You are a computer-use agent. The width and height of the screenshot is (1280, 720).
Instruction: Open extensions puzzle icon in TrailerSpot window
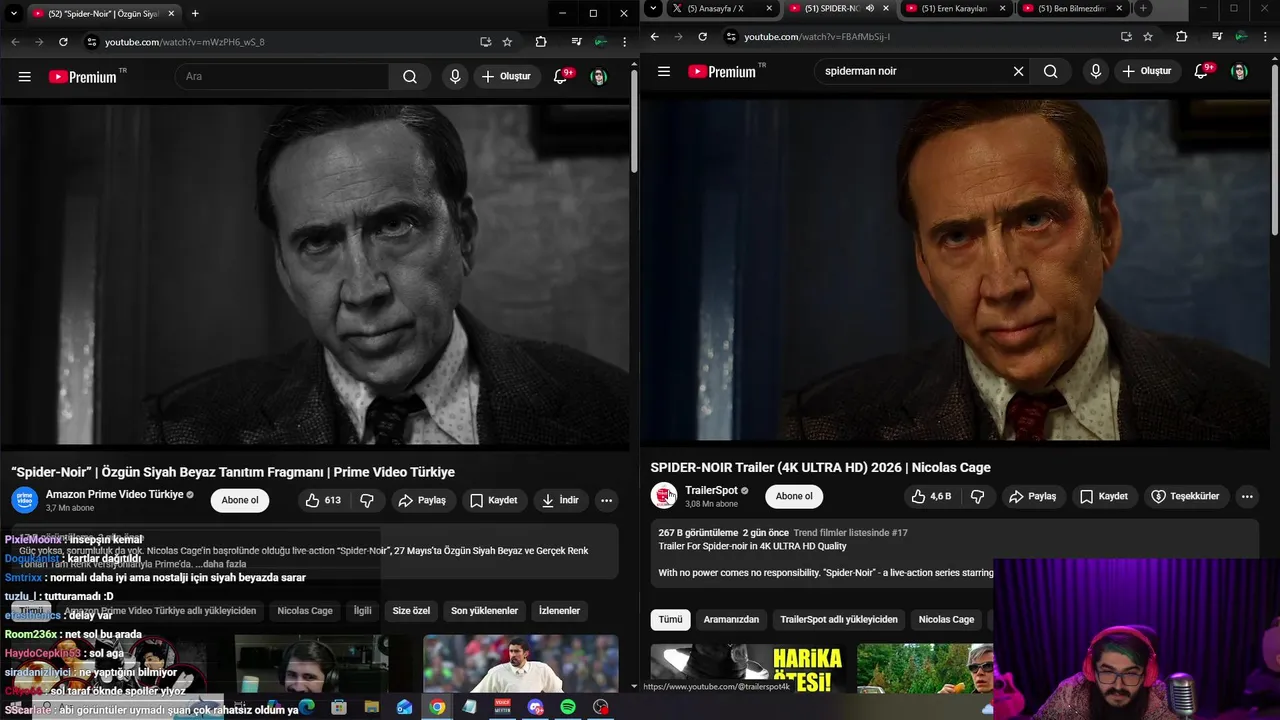click(x=1181, y=37)
